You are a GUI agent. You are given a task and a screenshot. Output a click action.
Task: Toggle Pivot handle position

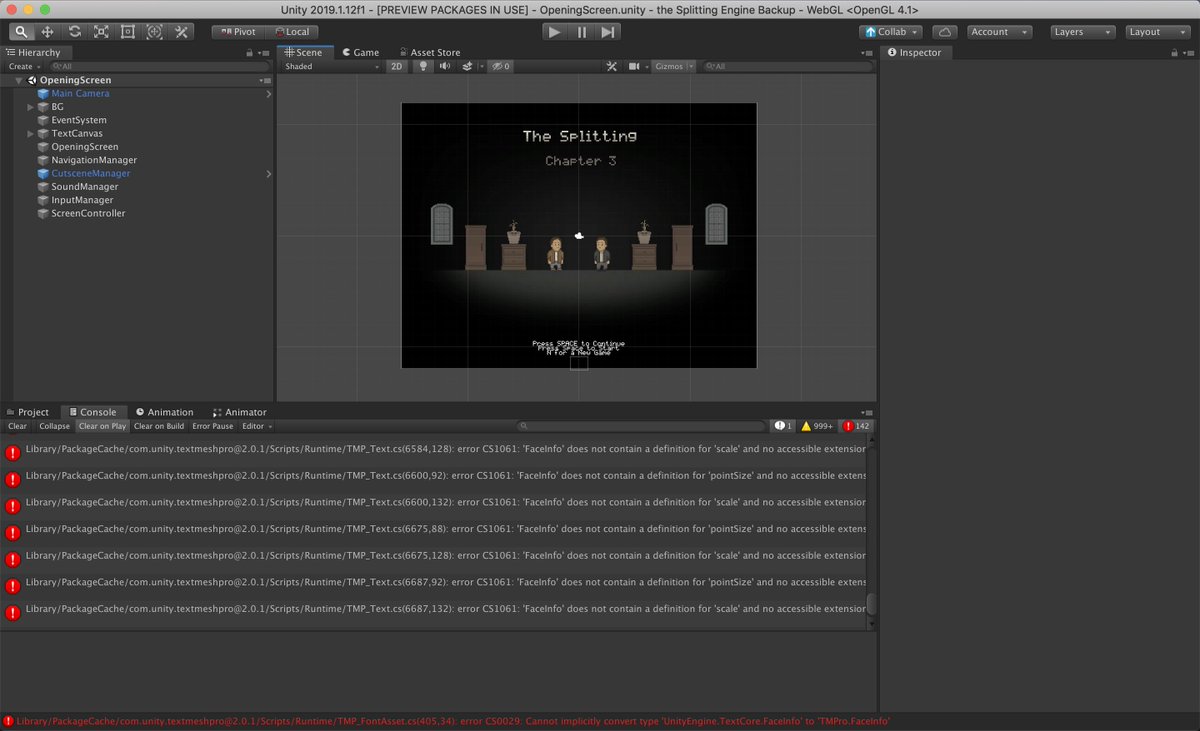point(238,32)
